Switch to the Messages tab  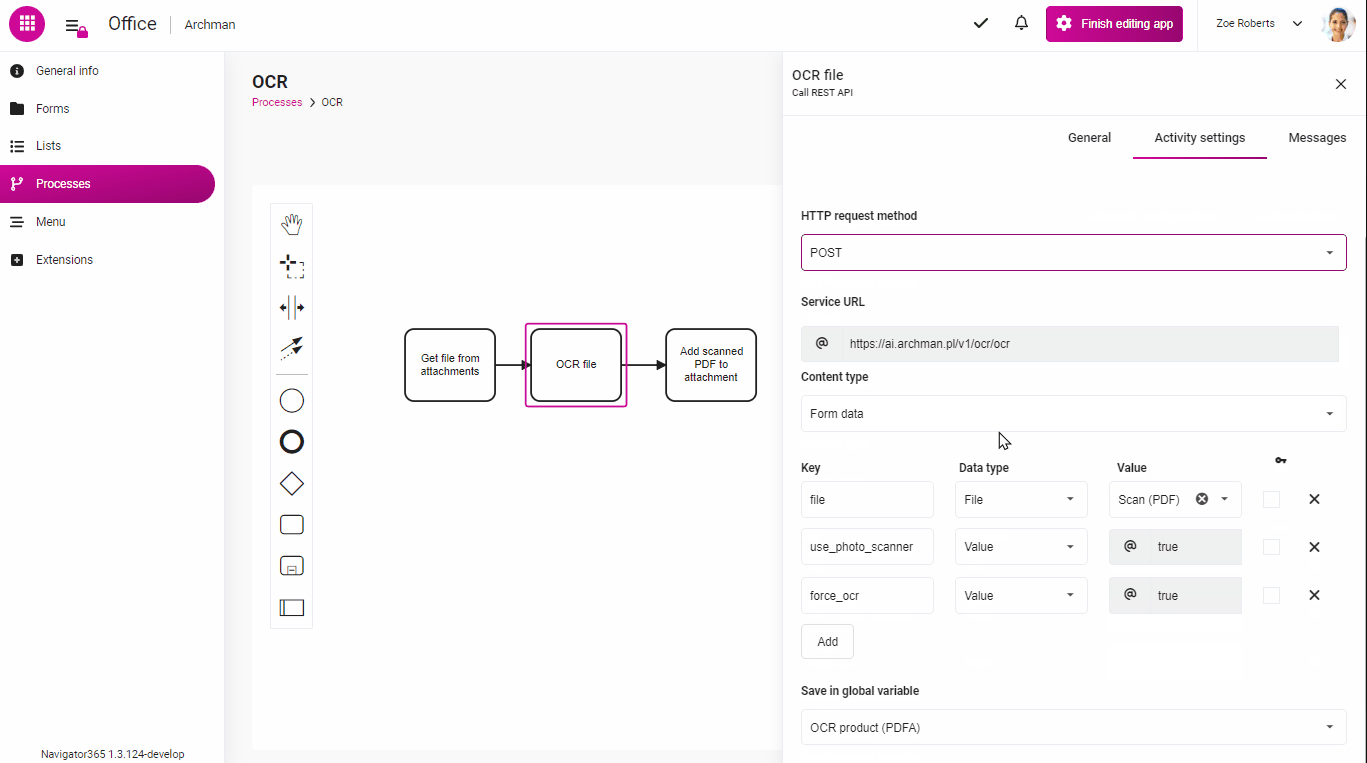tap(1317, 138)
